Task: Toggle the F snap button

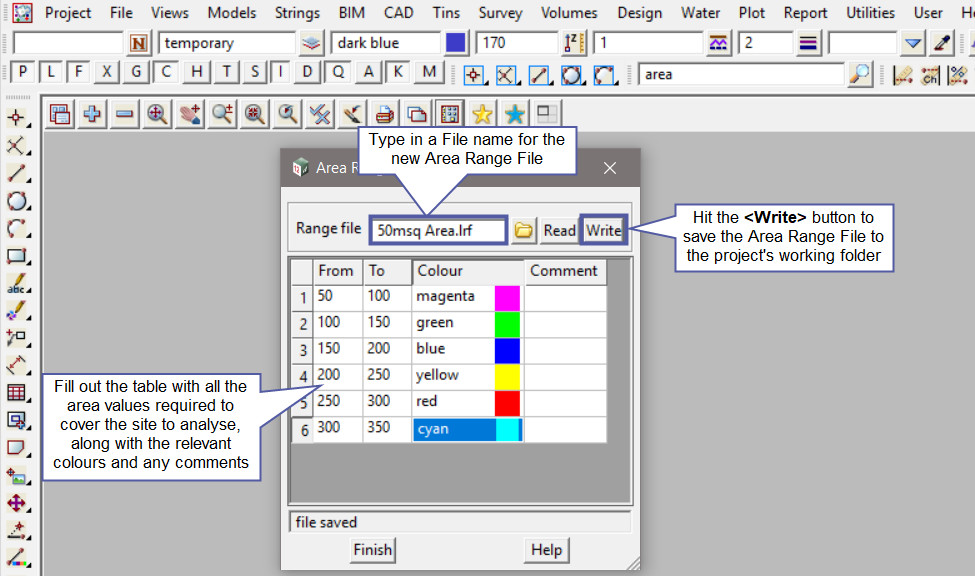Action: click(78, 72)
